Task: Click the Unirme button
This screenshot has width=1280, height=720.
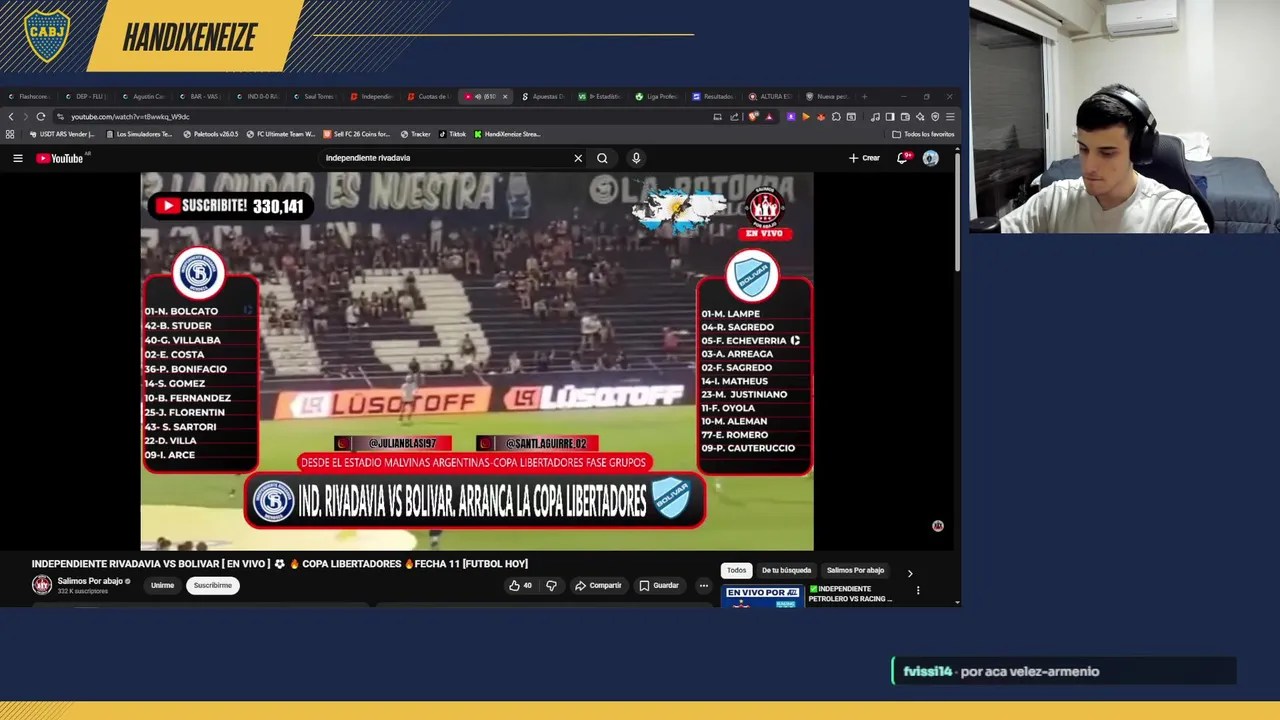Action: click(x=162, y=585)
